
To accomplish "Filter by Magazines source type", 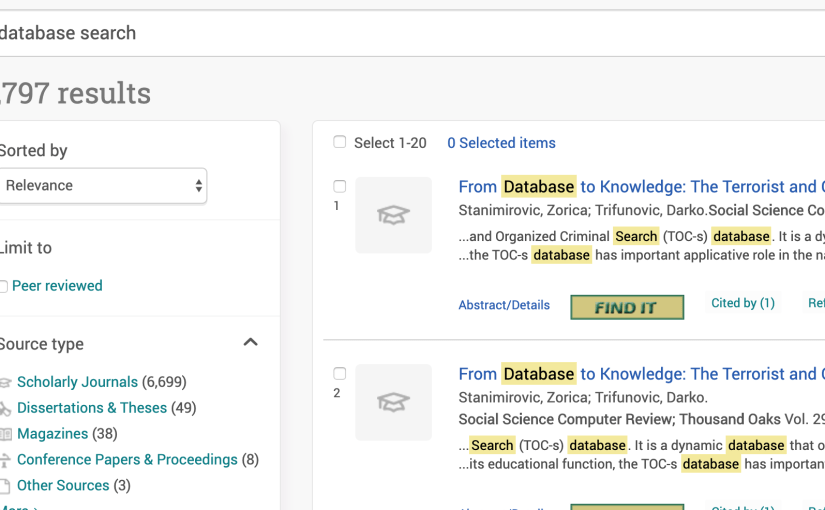I will (52, 433).
